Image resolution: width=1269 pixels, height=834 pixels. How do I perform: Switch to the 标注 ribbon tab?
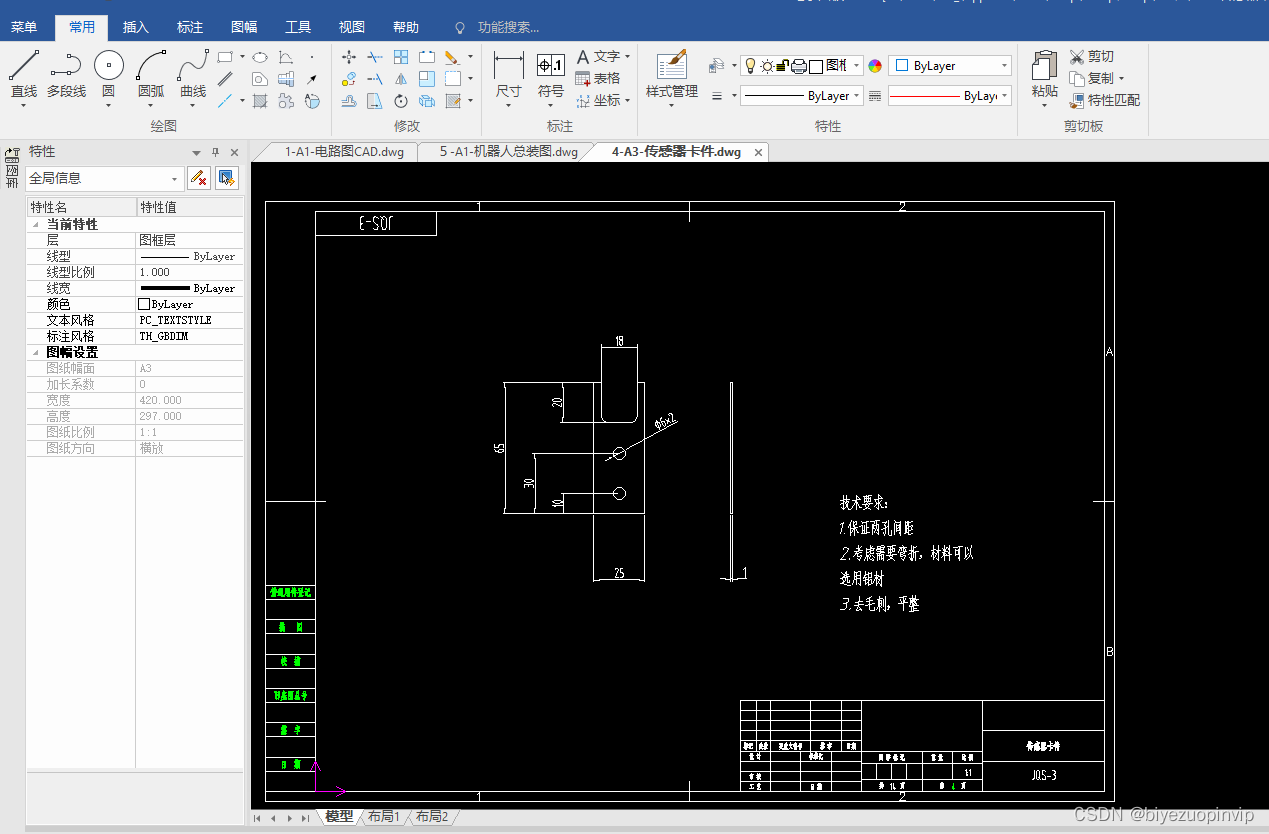(190, 28)
